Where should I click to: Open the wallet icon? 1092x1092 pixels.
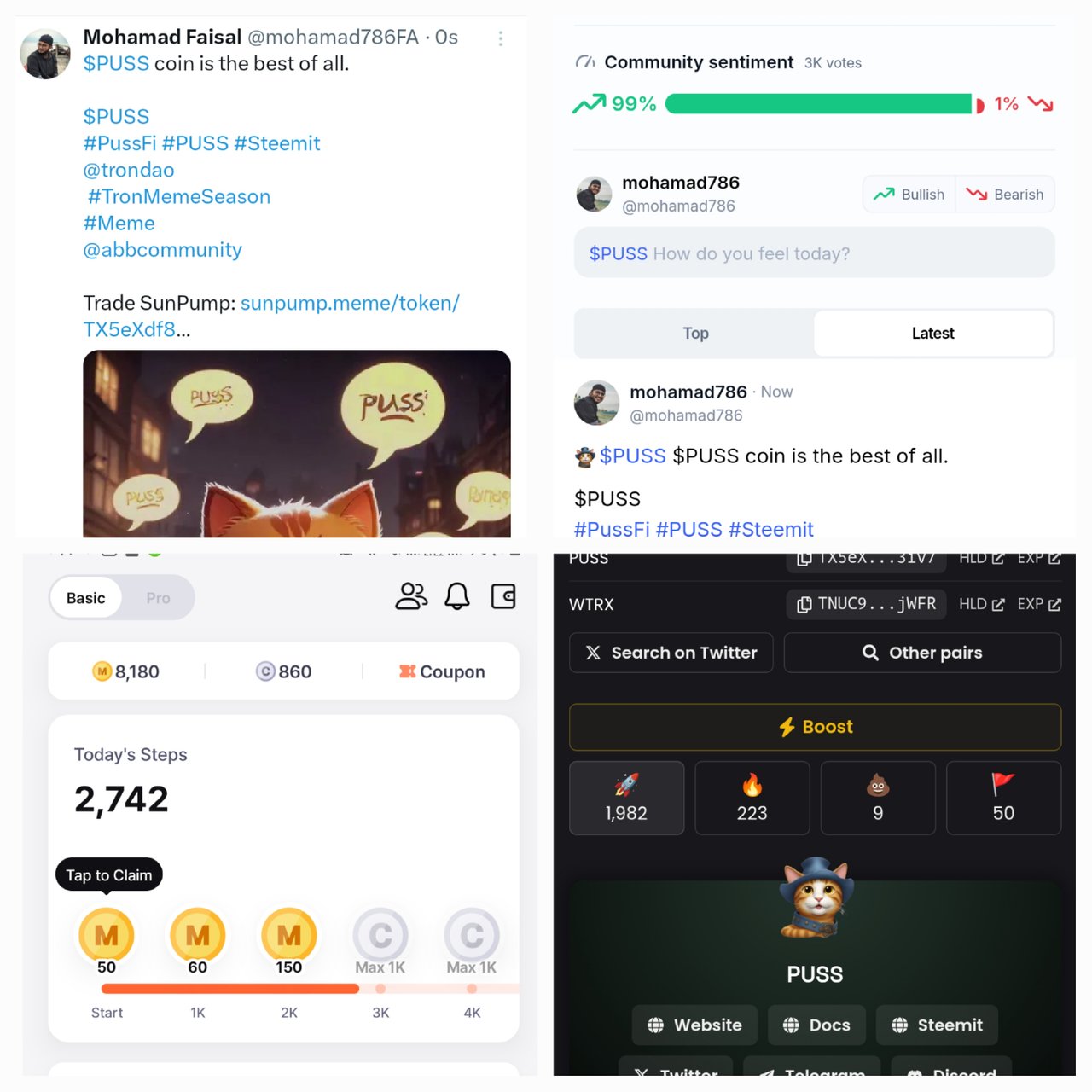(503, 596)
